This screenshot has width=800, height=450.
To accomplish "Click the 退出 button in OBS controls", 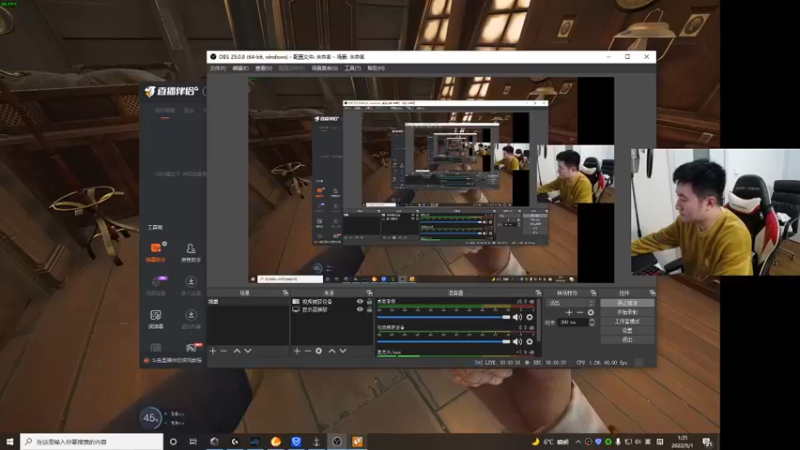I will click(x=627, y=339).
